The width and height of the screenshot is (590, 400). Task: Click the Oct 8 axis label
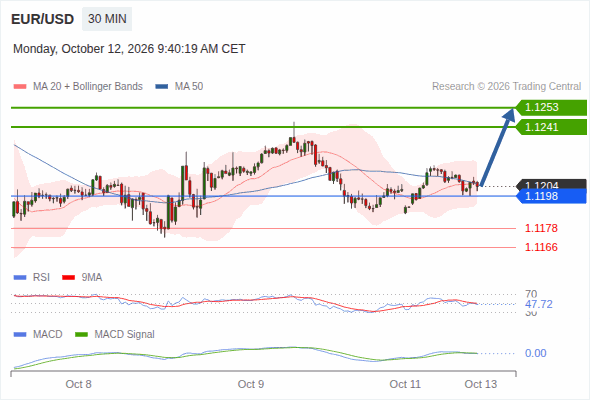(x=78, y=384)
